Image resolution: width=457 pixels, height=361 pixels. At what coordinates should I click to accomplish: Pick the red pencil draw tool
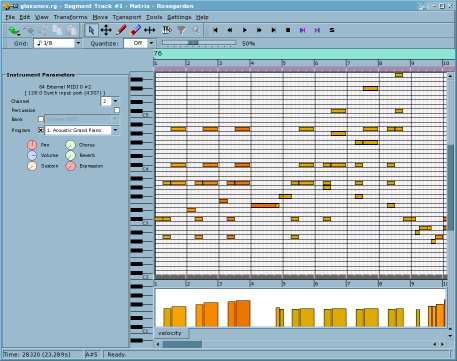click(121, 30)
